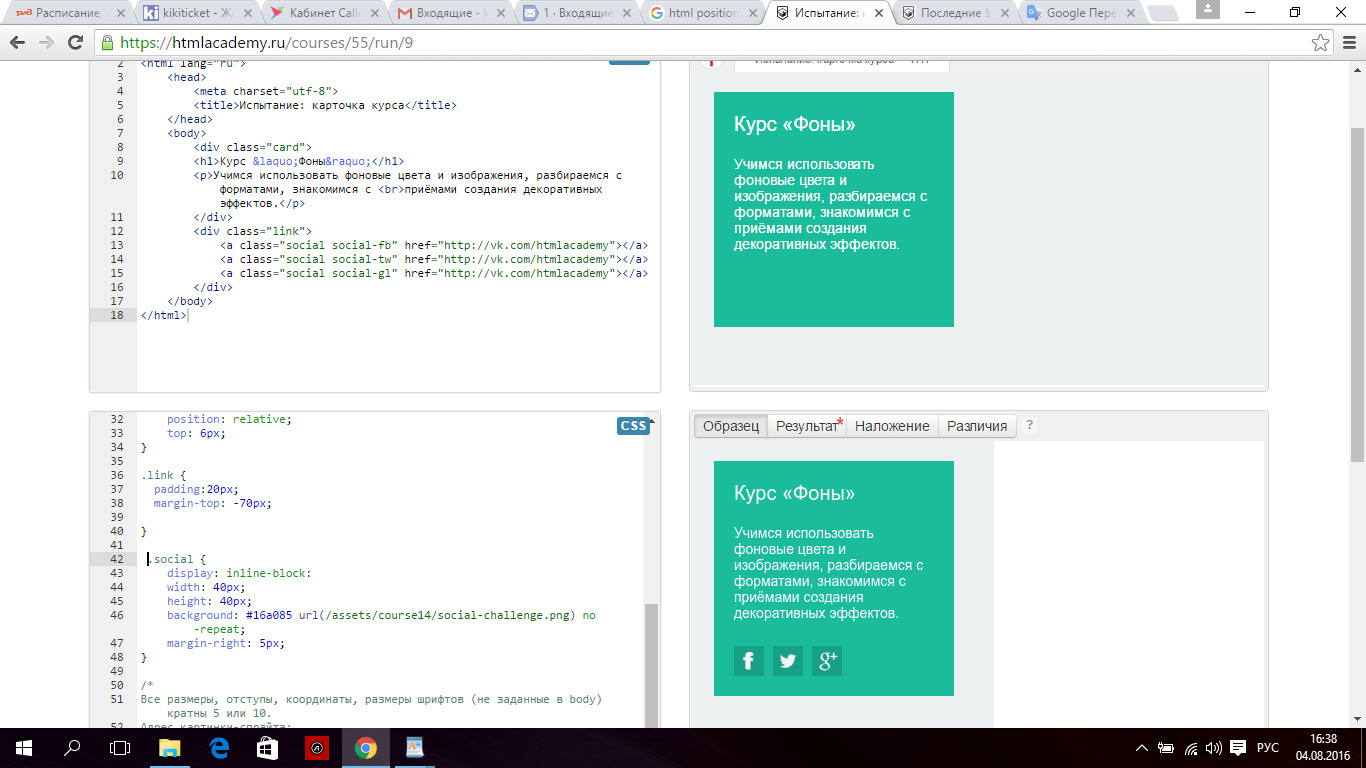Bookmark this page with the star icon
Screen dimensions: 1366x768
tap(1320, 43)
